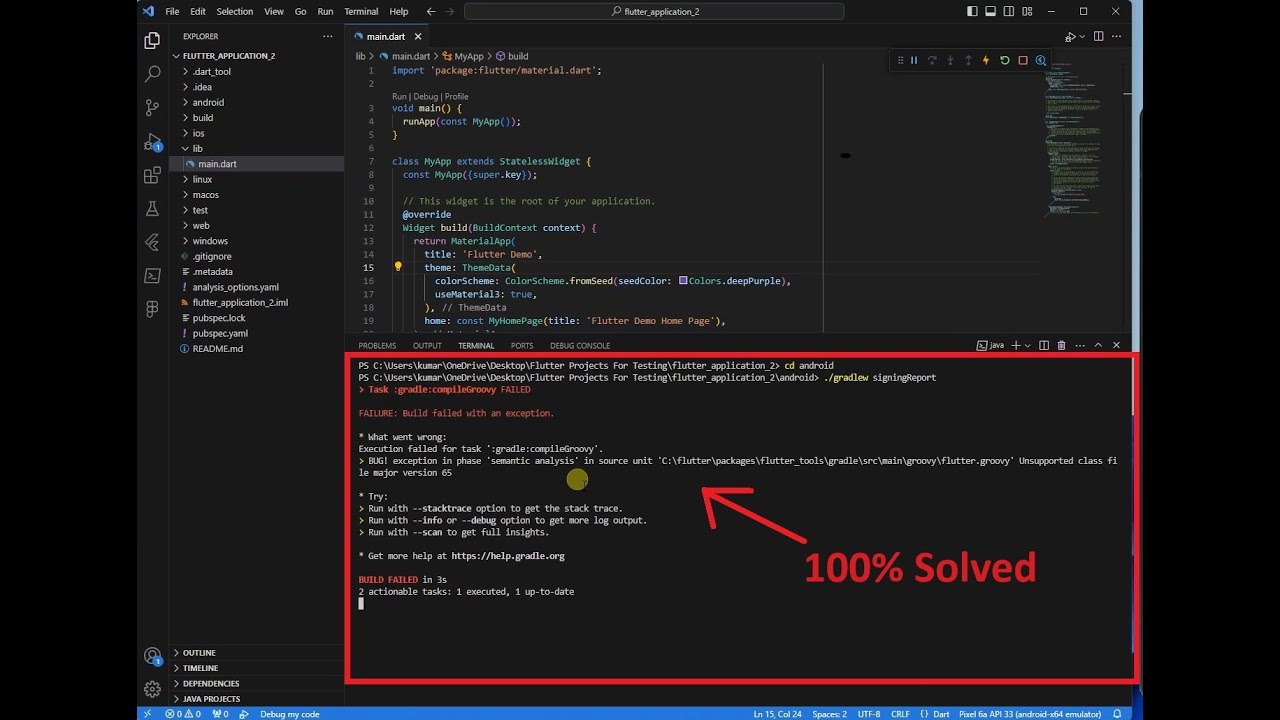Open Manage gear settings menu
The width and height of the screenshot is (1280, 720).
coord(152,689)
